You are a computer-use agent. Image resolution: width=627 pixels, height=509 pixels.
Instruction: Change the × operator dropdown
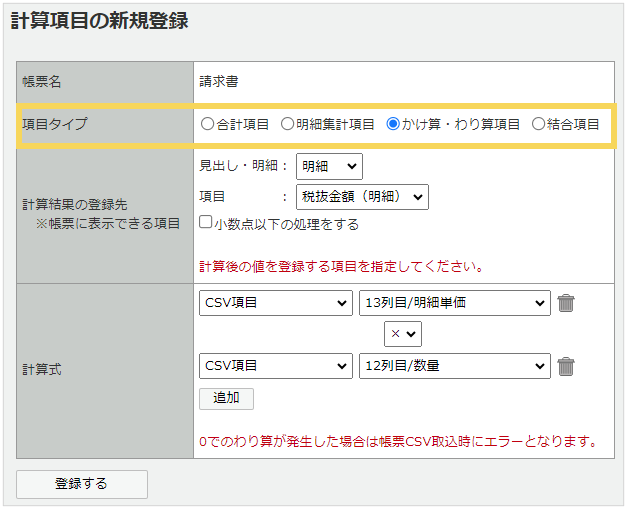(x=403, y=334)
